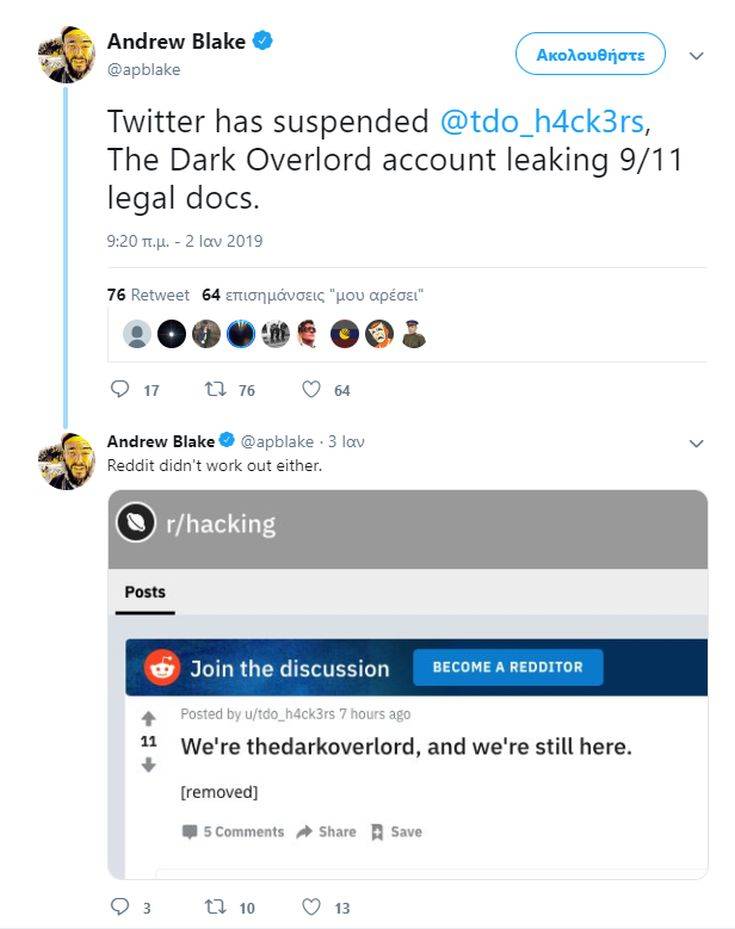The width and height of the screenshot is (735, 929).
Task: Open the @tdo_h4ck3rs mention link
Action: [x=541, y=121]
